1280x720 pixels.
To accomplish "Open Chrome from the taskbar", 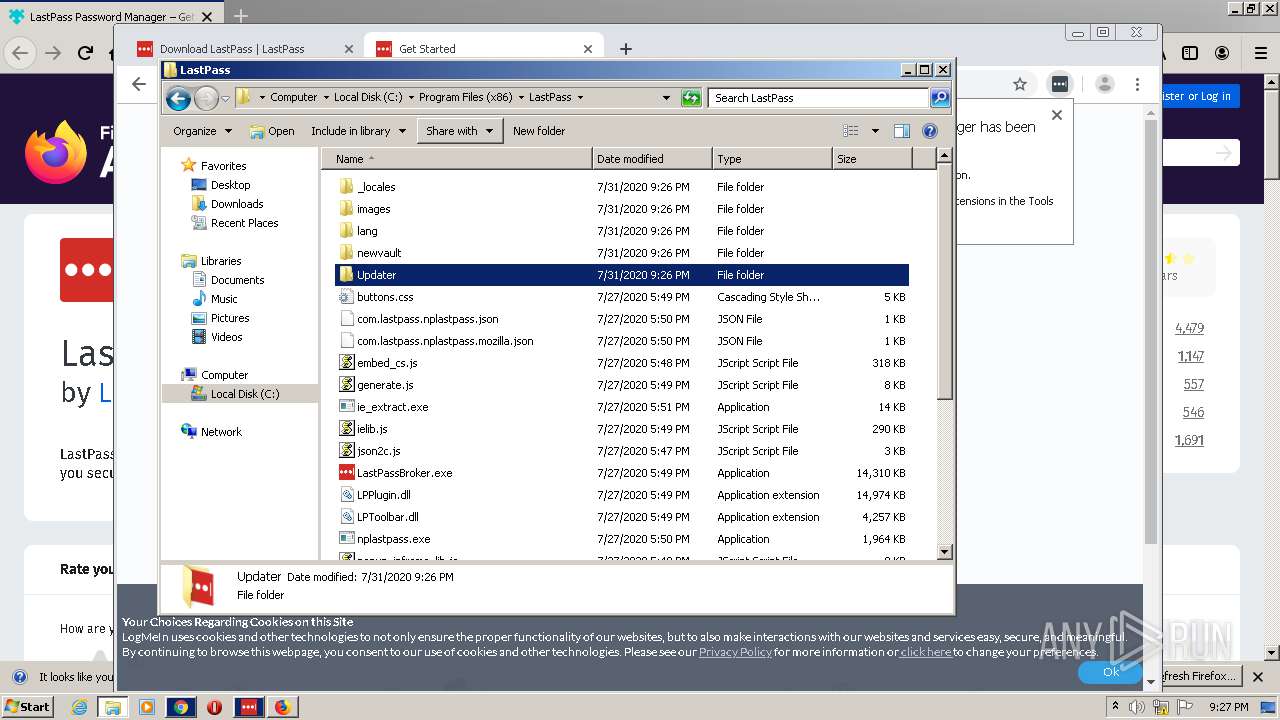I will pyautogui.click(x=181, y=706).
